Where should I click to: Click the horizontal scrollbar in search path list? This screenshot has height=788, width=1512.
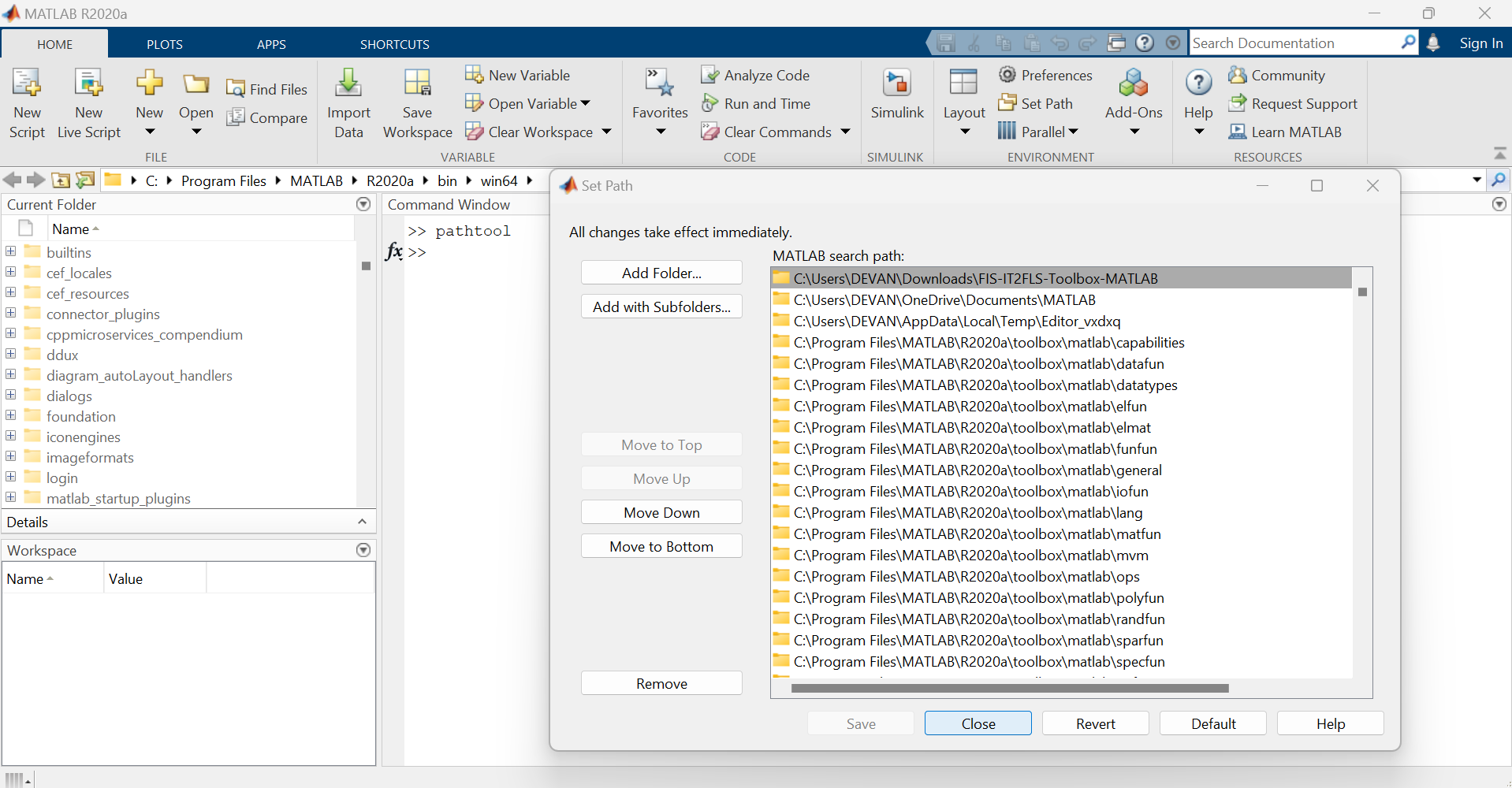coord(1009,688)
